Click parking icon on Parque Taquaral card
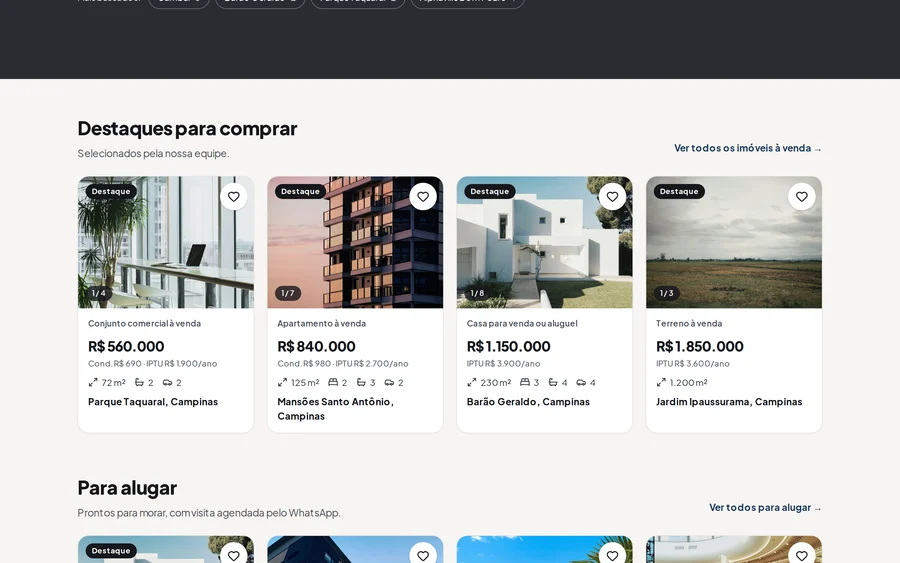 tap(167, 382)
